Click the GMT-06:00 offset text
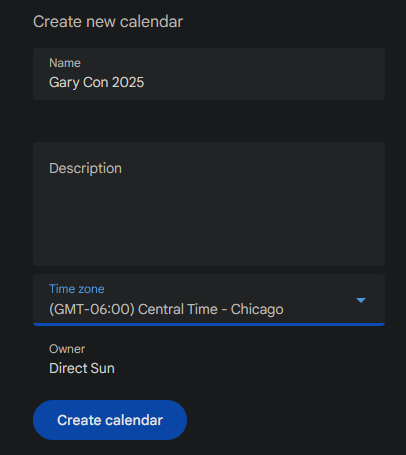The height and width of the screenshot is (455, 406). coord(92,309)
